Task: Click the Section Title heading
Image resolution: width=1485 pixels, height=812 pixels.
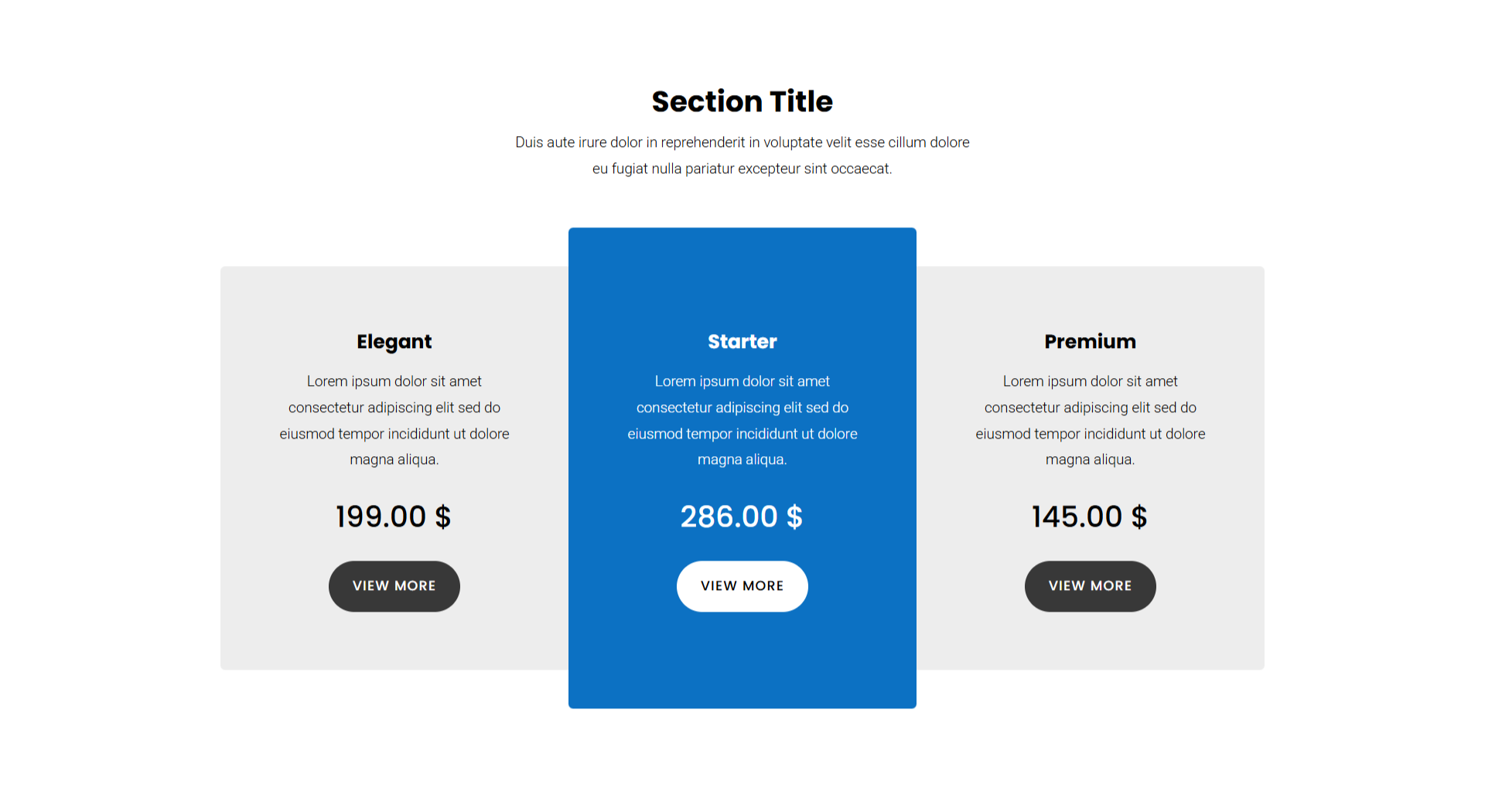Action: 742,101
